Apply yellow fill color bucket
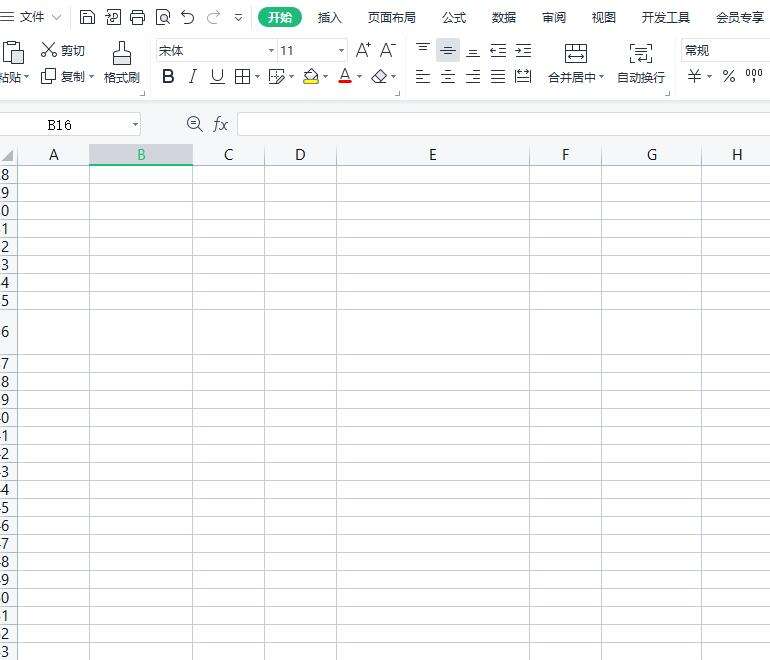The image size is (770, 660). pyautogui.click(x=311, y=77)
